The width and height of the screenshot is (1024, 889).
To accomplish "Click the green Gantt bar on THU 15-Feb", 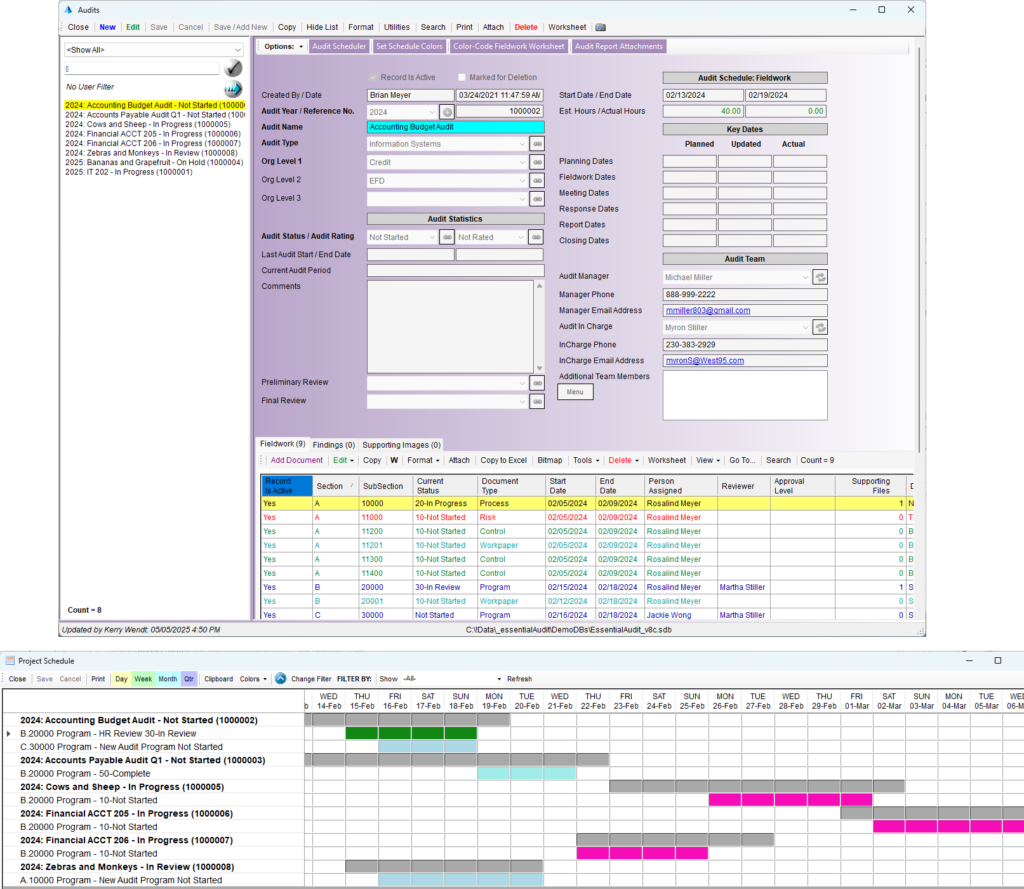I will coord(362,734).
